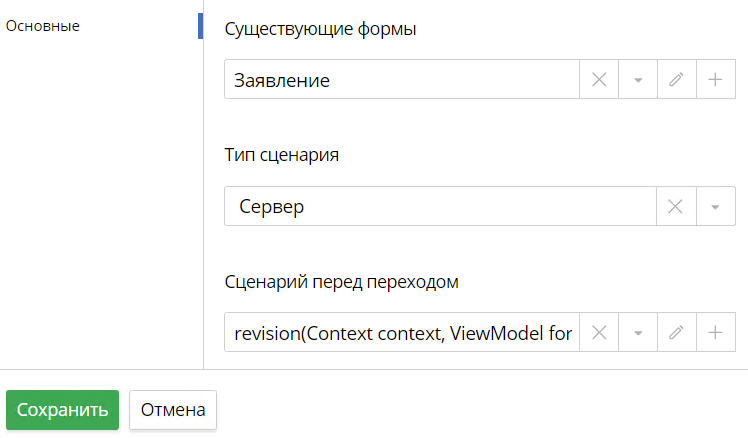Clear the Тип сценария selection

(x=675, y=207)
